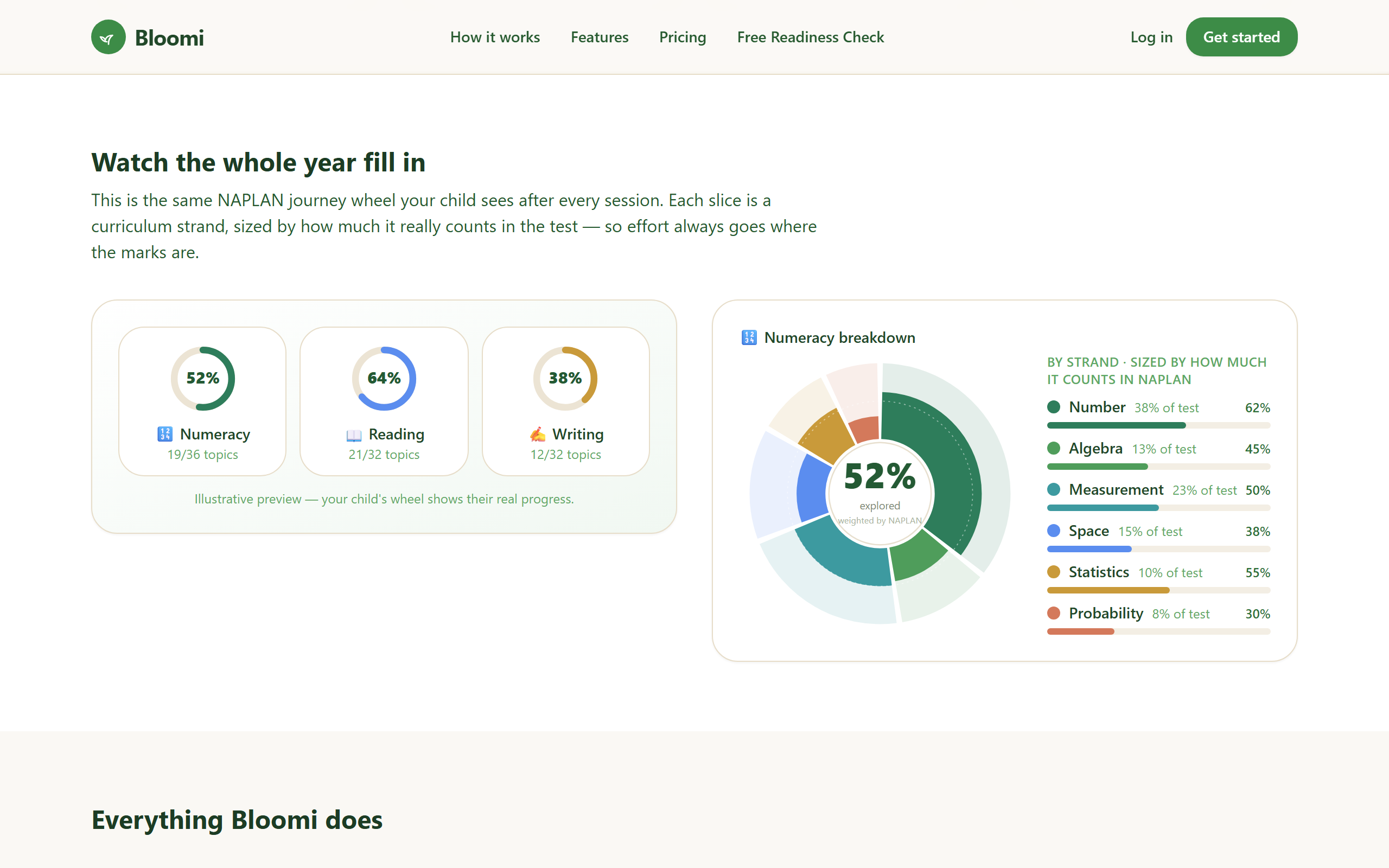Click the 38% of test text
1389x868 pixels.
1167,408
